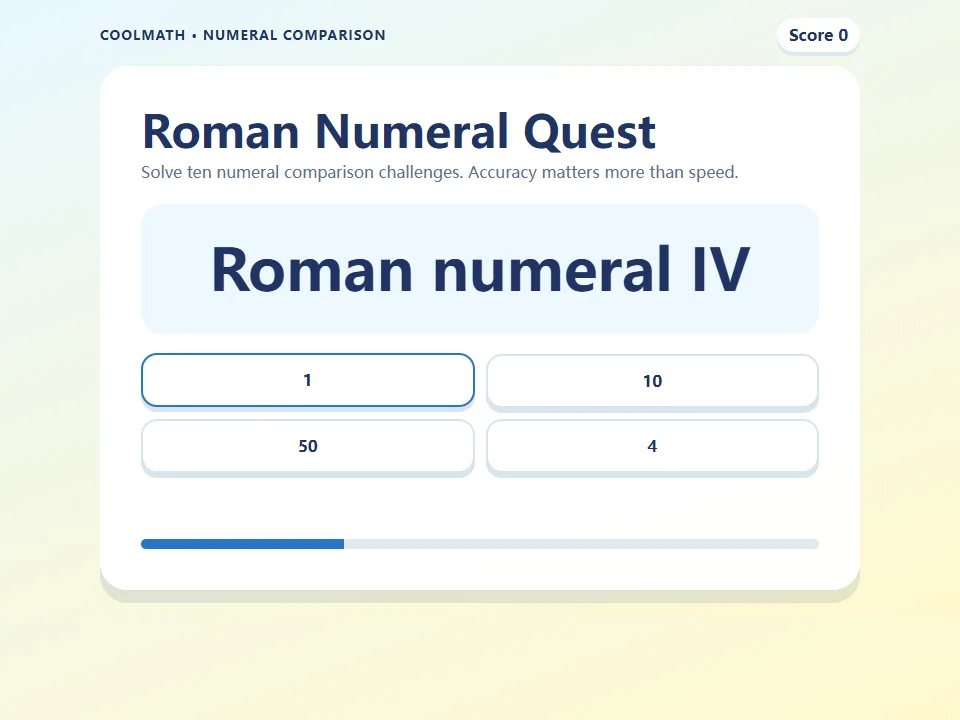Choose answer 4

click(652, 446)
